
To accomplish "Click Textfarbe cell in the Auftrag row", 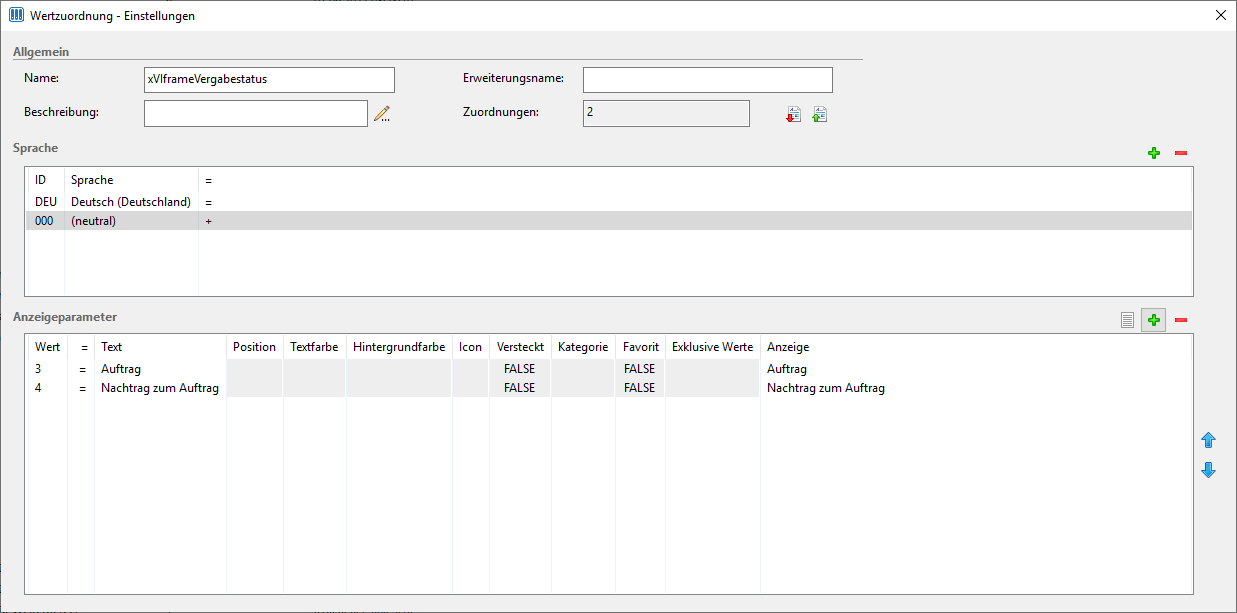I will (x=315, y=369).
